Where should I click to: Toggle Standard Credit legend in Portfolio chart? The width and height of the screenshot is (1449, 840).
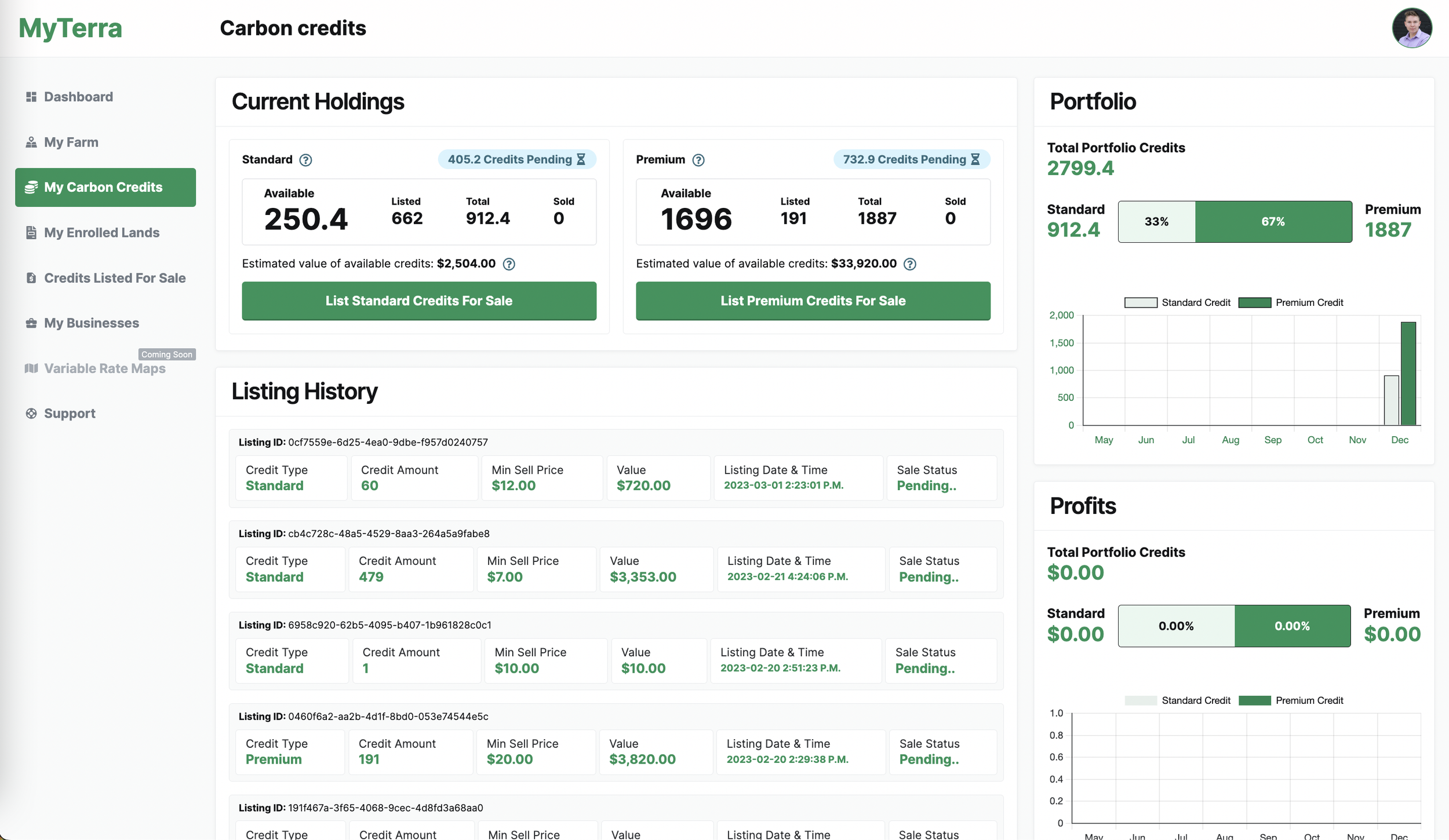coord(1177,303)
